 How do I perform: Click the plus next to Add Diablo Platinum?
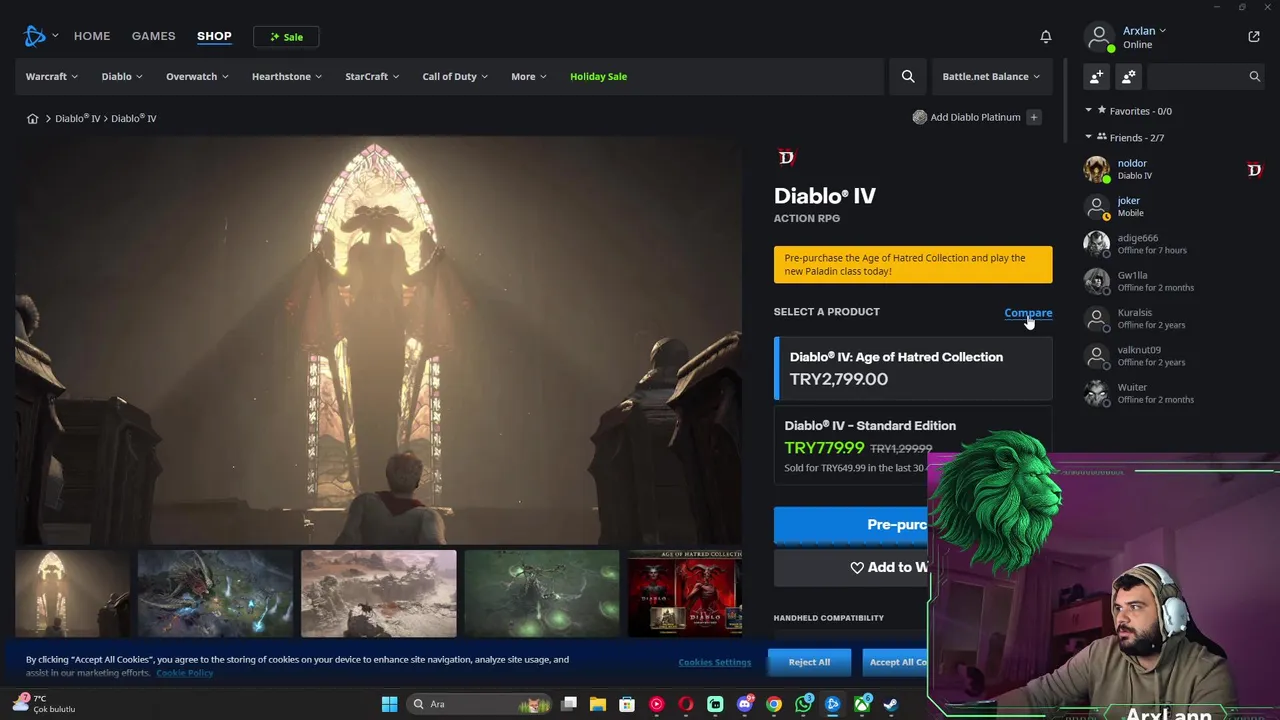pyautogui.click(x=1034, y=117)
